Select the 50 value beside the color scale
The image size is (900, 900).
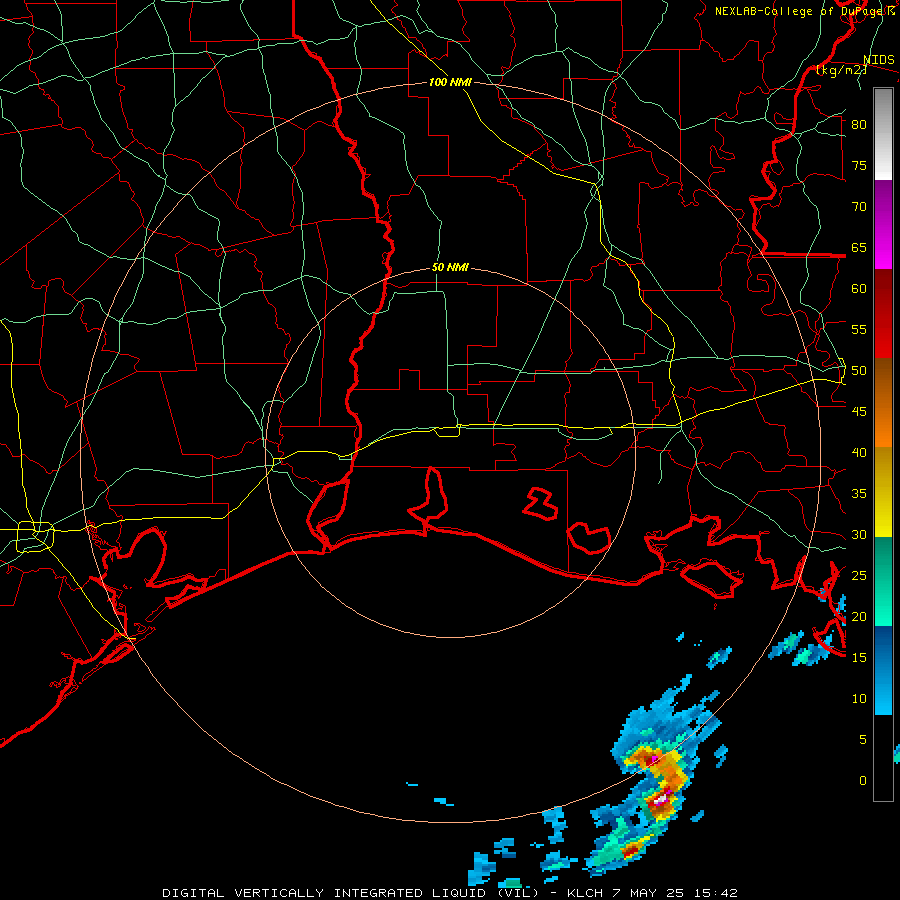pos(859,371)
